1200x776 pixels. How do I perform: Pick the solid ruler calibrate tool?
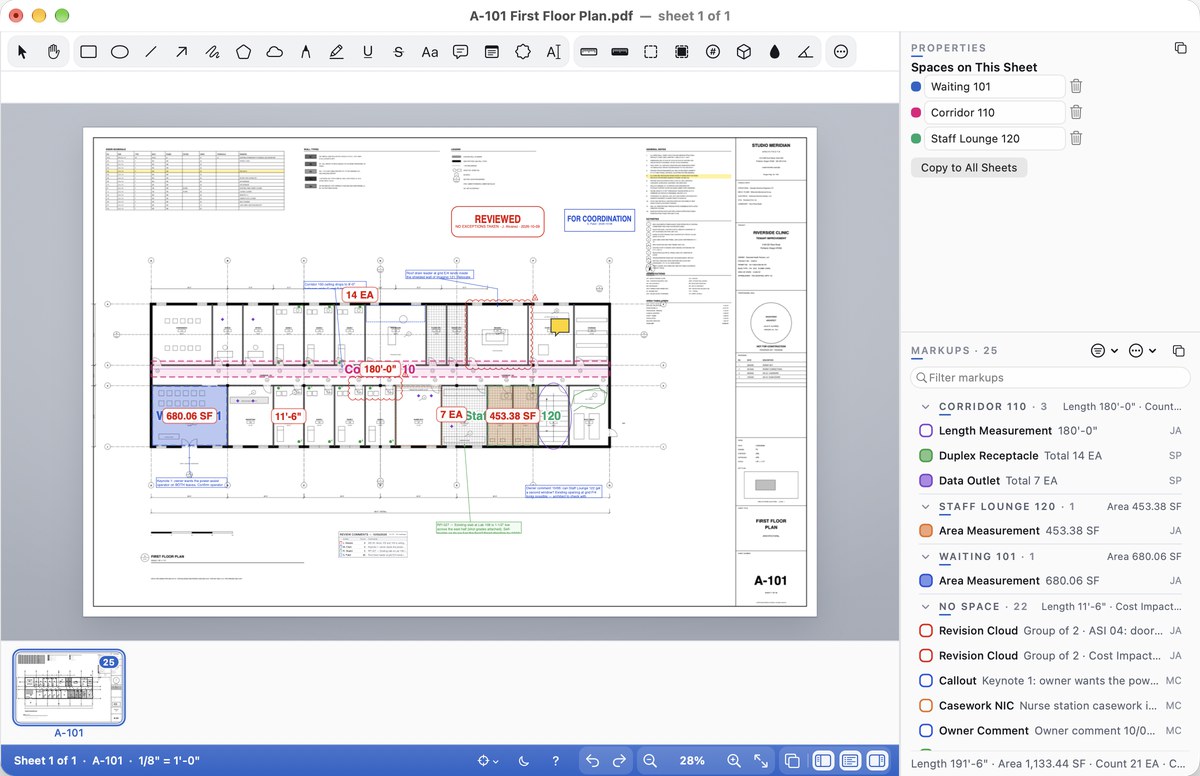pos(619,52)
